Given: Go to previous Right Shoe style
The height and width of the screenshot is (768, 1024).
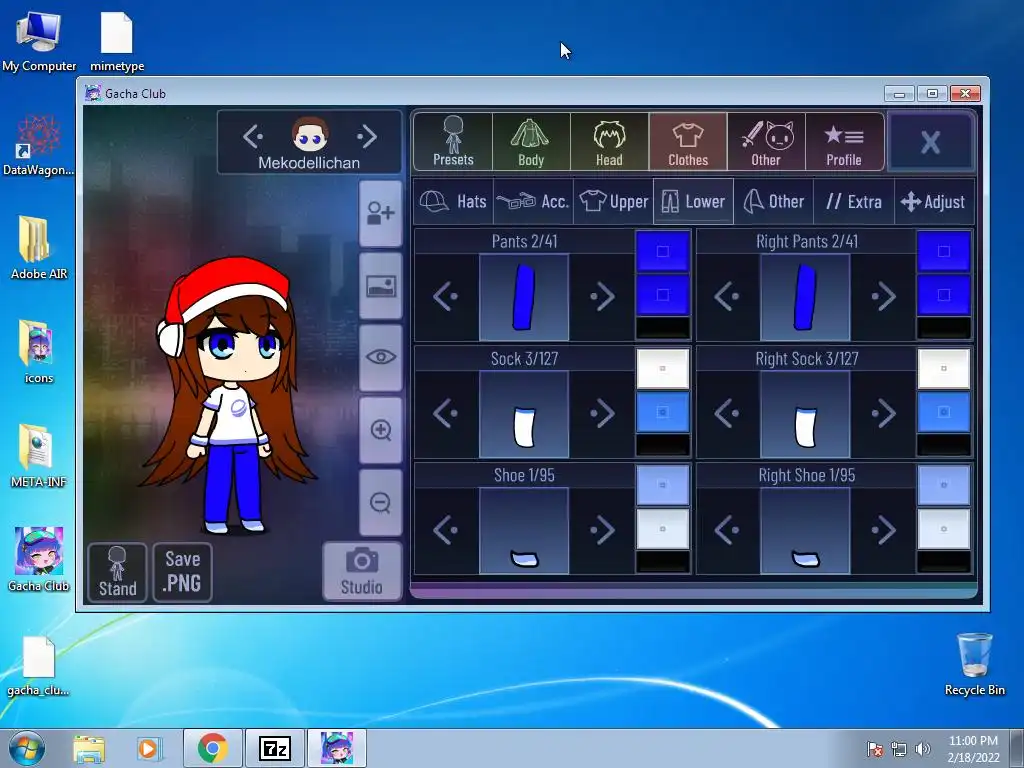Looking at the screenshot, I should point(727,530).
